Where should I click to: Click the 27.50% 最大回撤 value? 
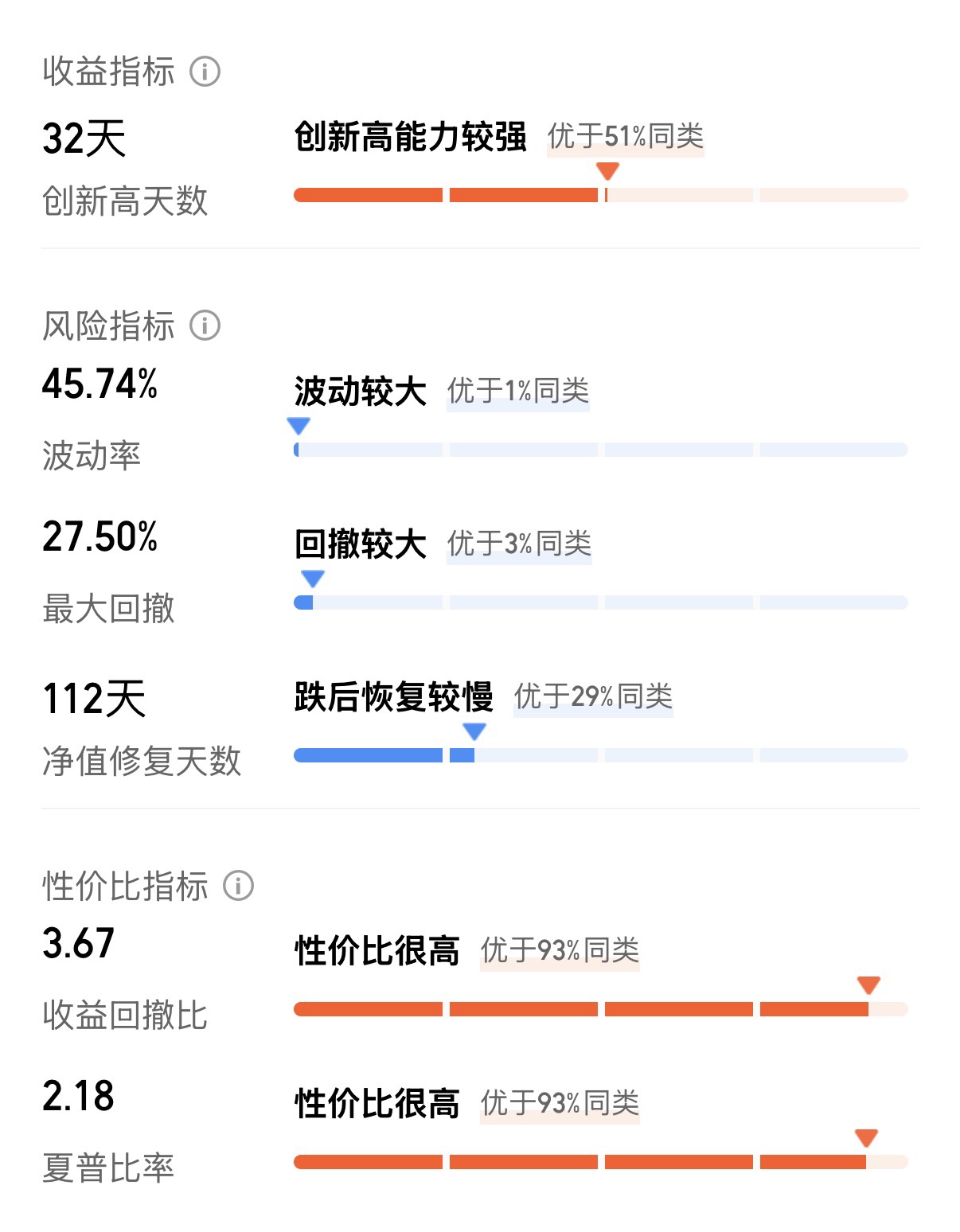tap(100, 536)
